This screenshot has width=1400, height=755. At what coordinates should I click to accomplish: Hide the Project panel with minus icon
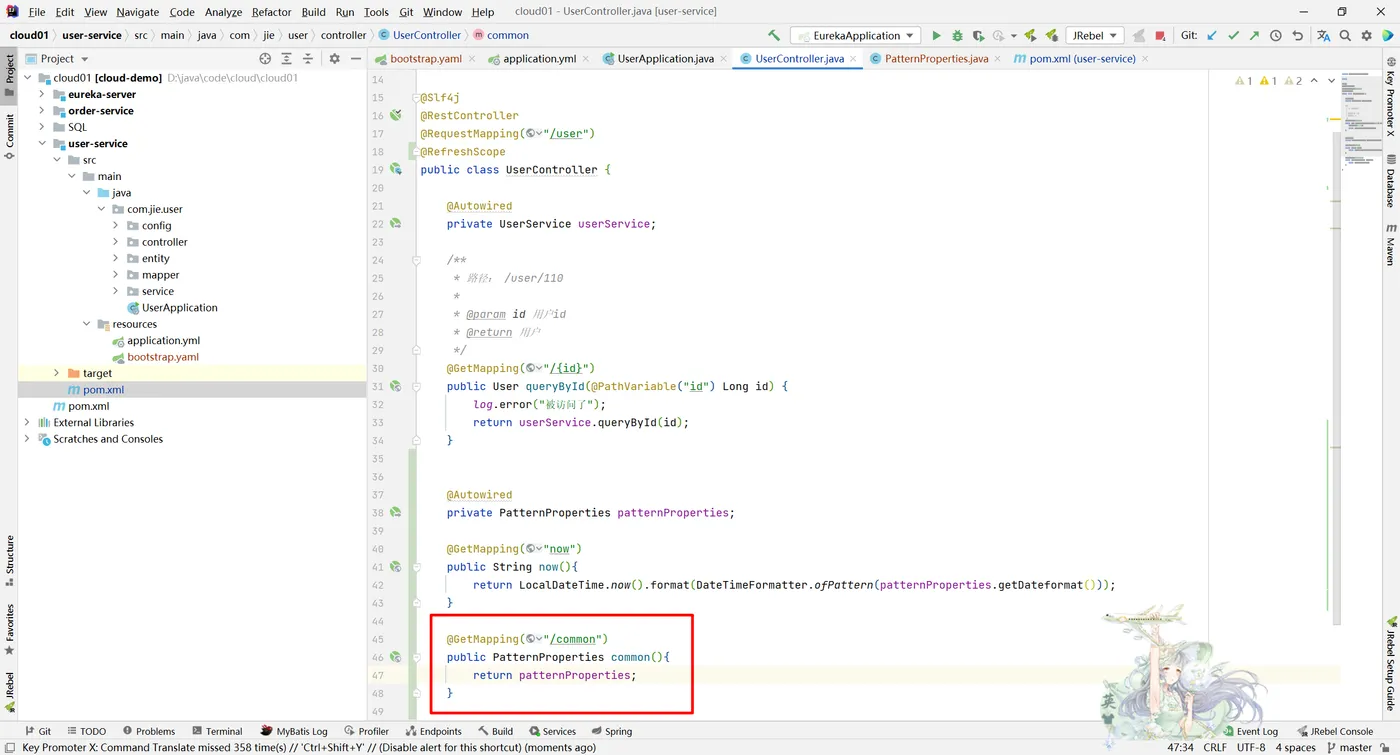point(355,59)
